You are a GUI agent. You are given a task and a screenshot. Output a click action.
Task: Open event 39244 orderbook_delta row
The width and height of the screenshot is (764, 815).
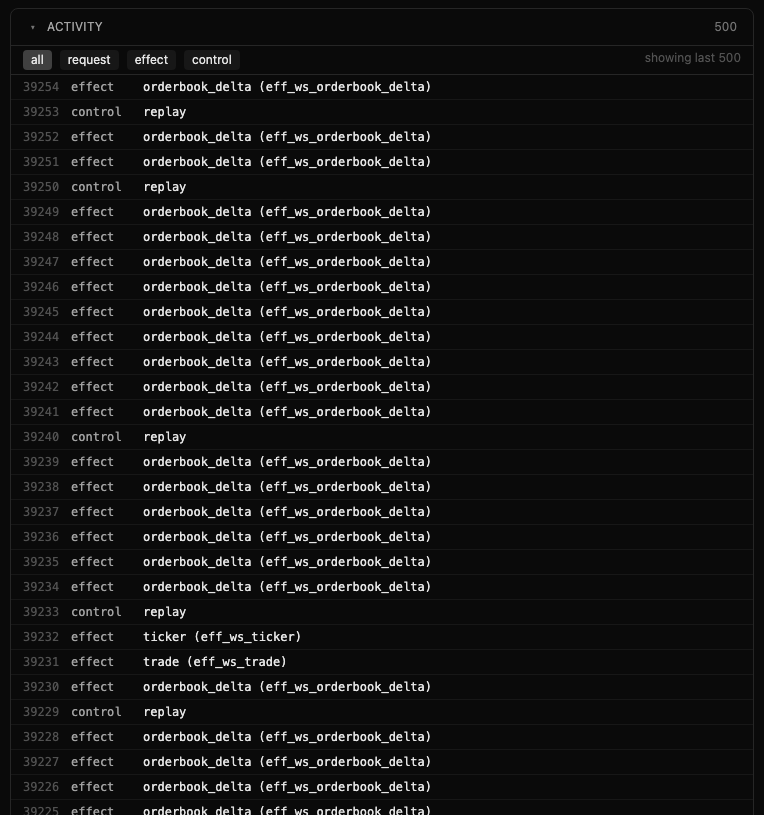pos(382,337)
